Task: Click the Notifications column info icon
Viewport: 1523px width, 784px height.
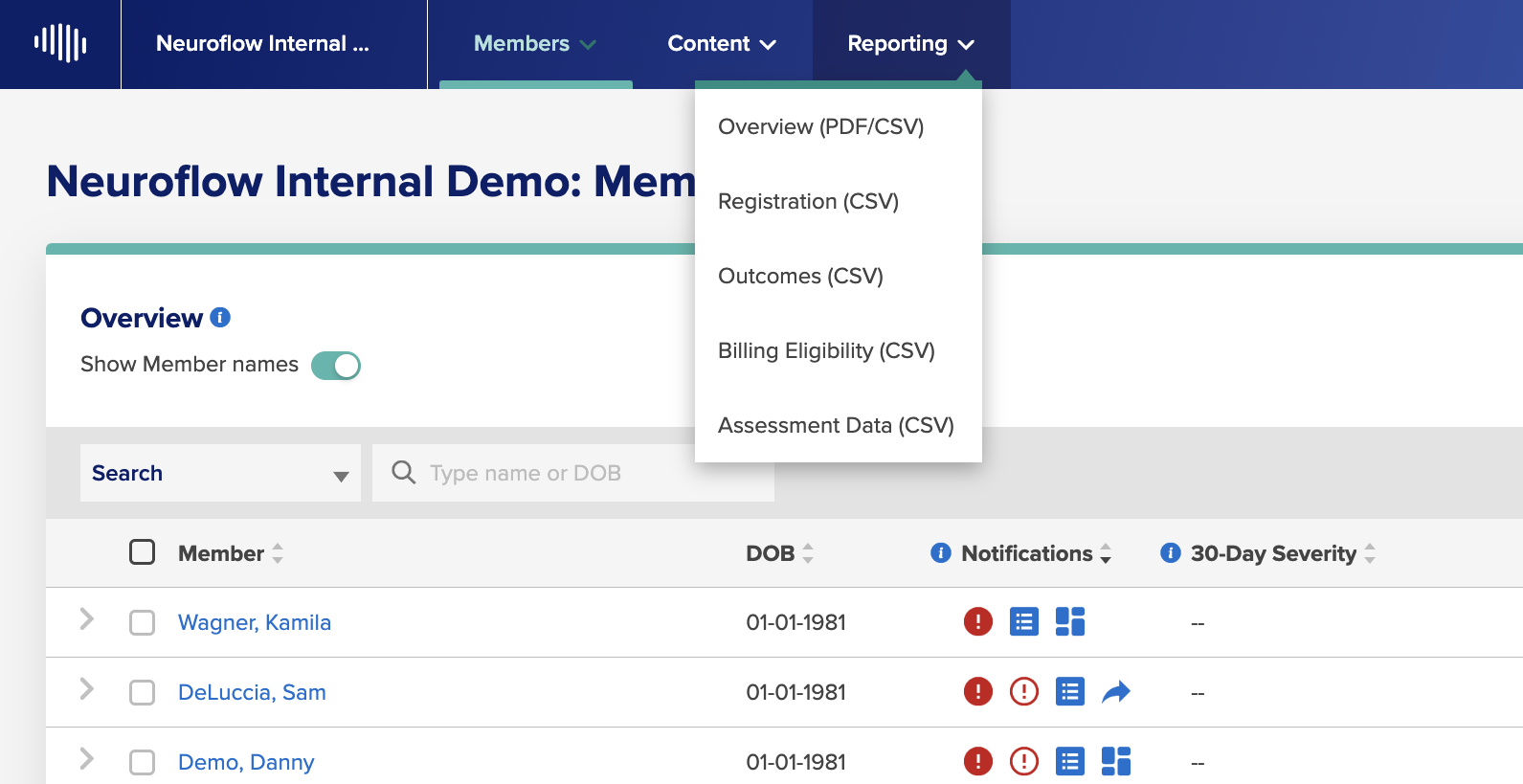Action: tap(941, 552)
